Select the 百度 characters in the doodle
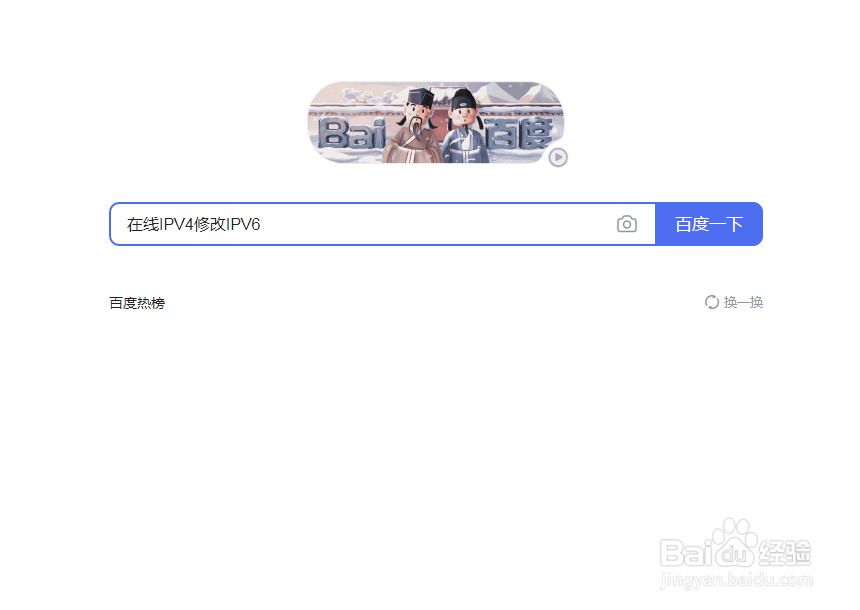 [x=519, y=134]
